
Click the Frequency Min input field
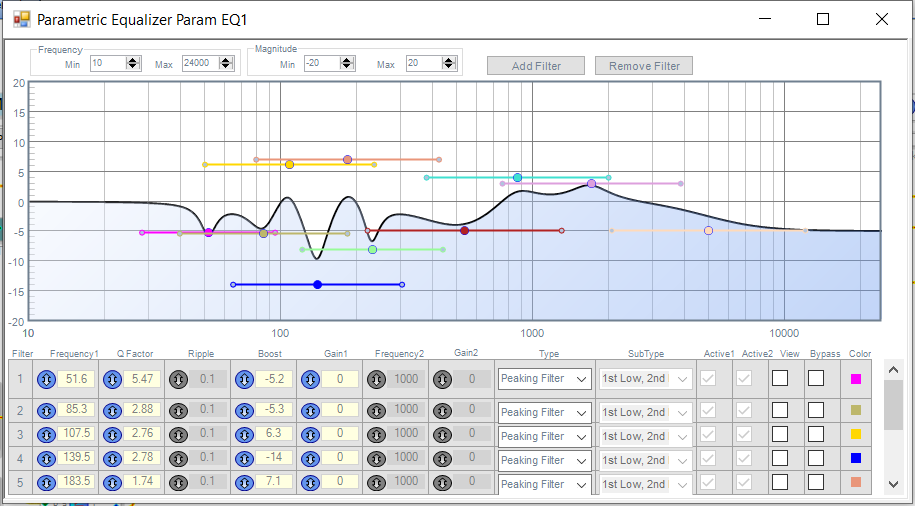[109, 64]
